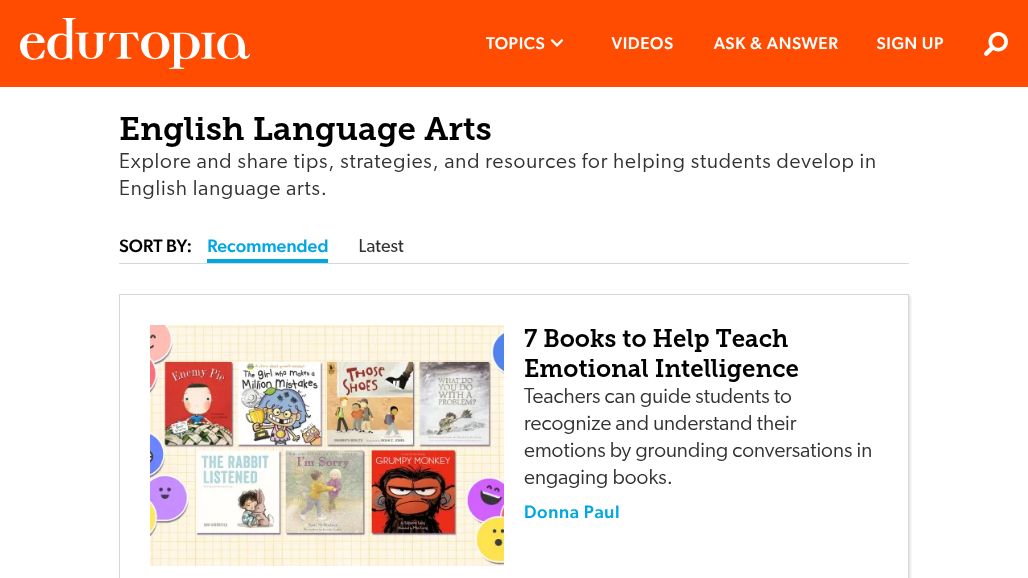Open the Ask & Answer menu item
1028x578 pixels.
[775, 44]
